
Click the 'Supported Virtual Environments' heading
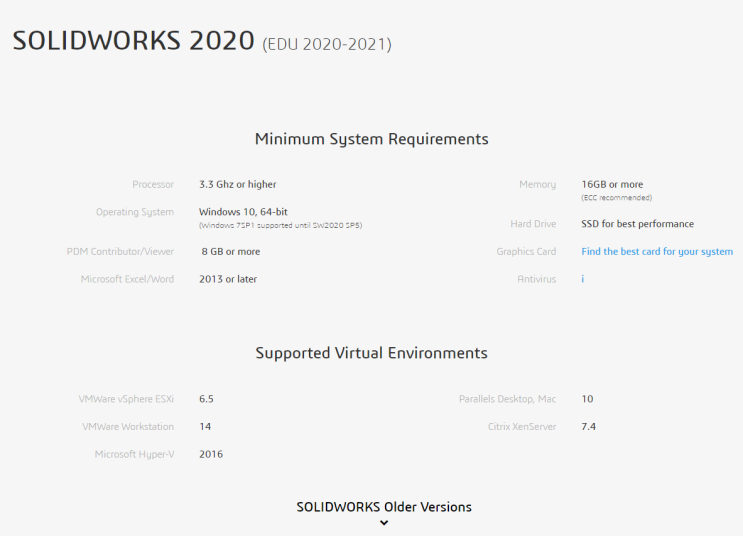click(372, 353)
